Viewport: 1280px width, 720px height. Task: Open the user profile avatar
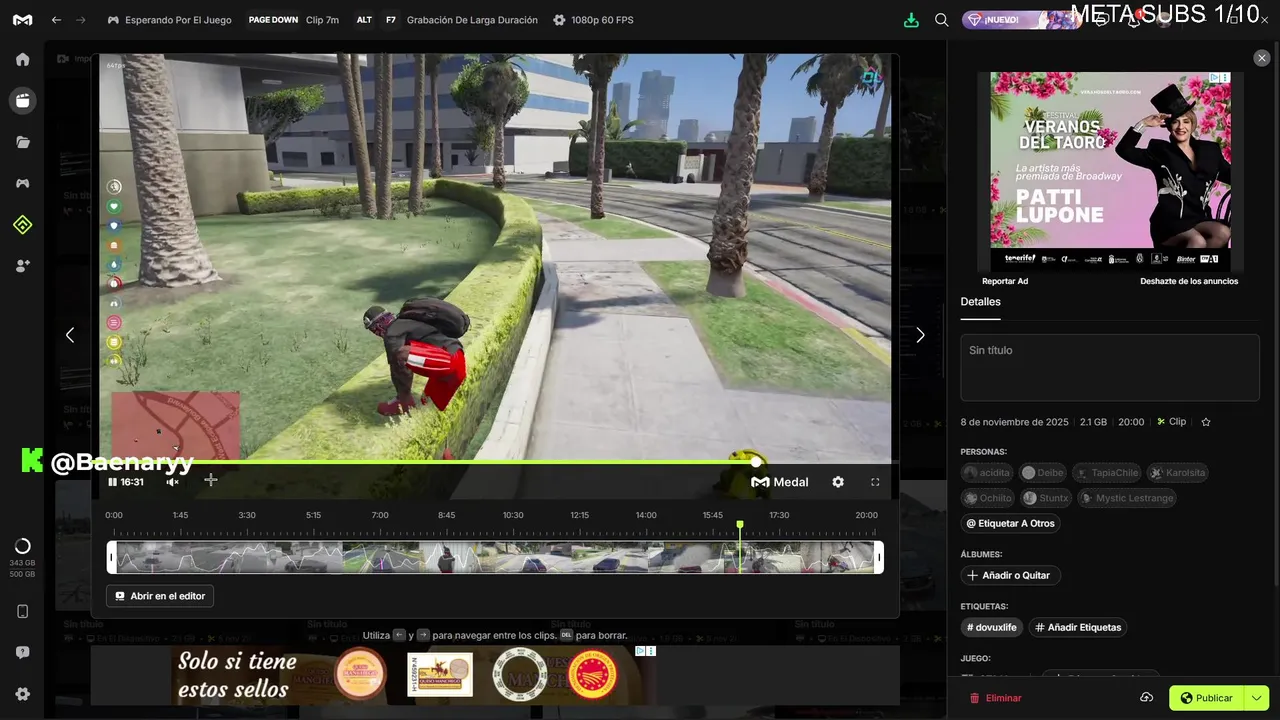pyautogui.click(x=1165, y=20)
